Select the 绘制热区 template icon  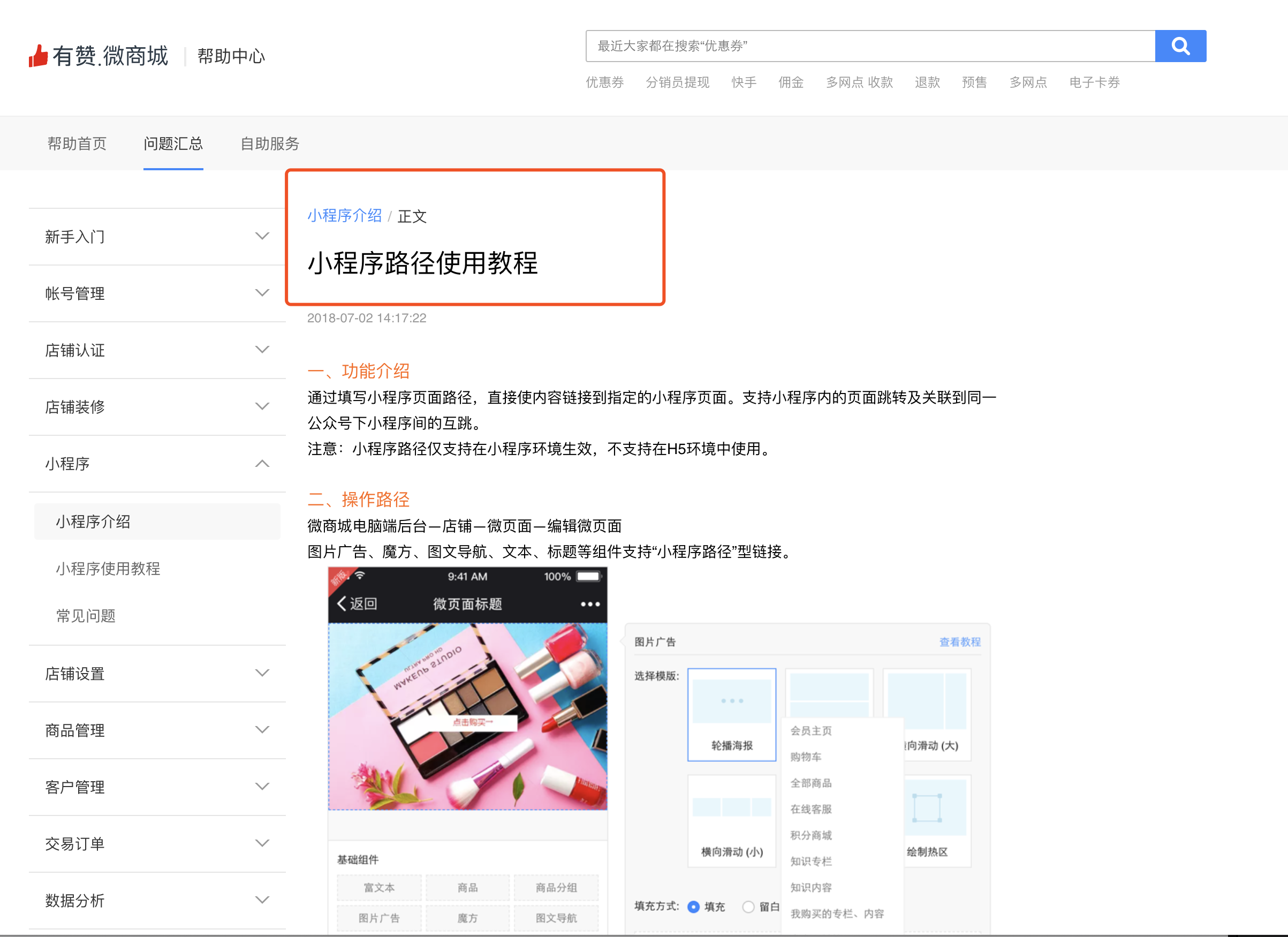pos(927,808)
